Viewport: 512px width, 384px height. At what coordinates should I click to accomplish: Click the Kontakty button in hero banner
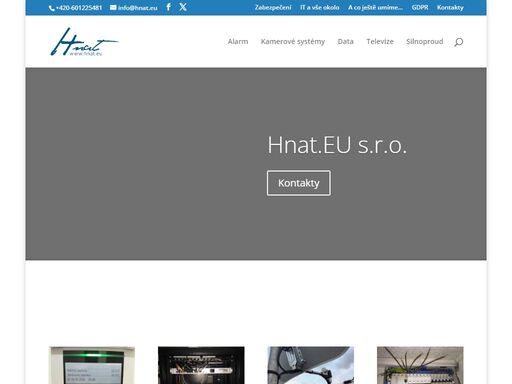(x=299, y=183)
